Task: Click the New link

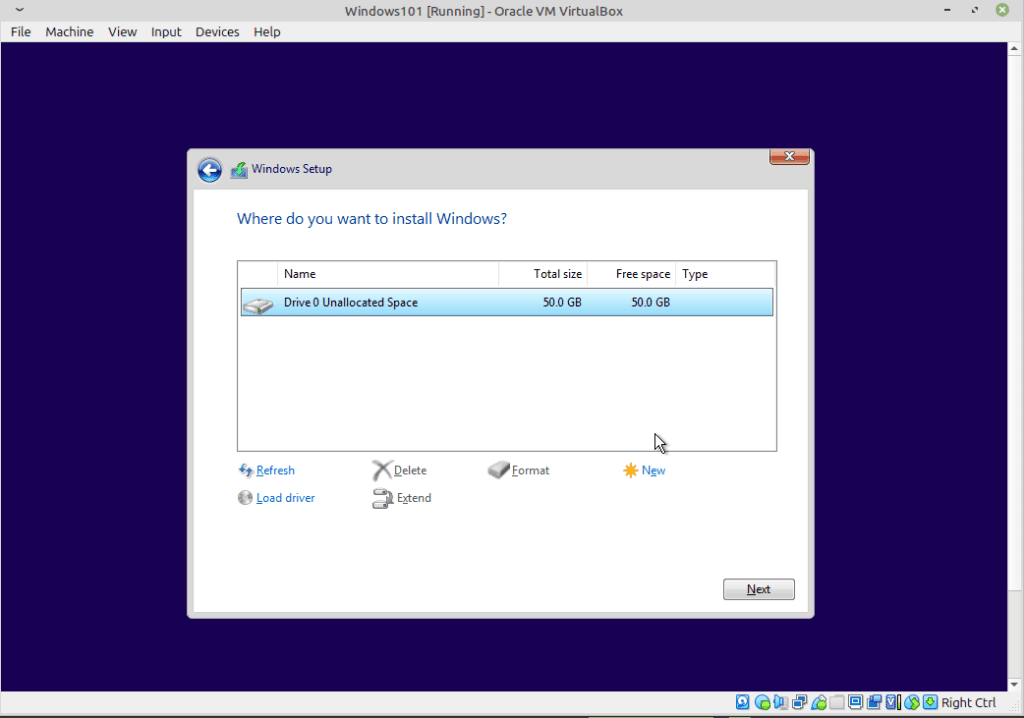Action: pos(653,470)
